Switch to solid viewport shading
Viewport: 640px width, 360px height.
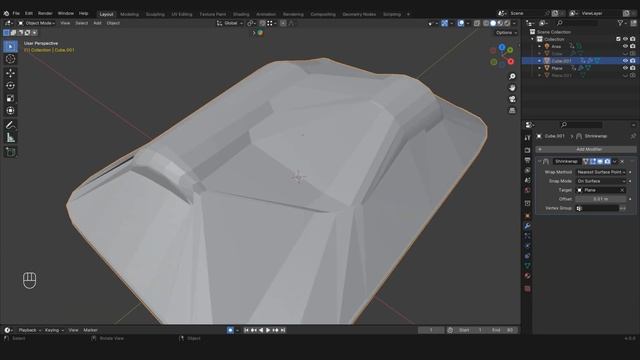(493, 23)
